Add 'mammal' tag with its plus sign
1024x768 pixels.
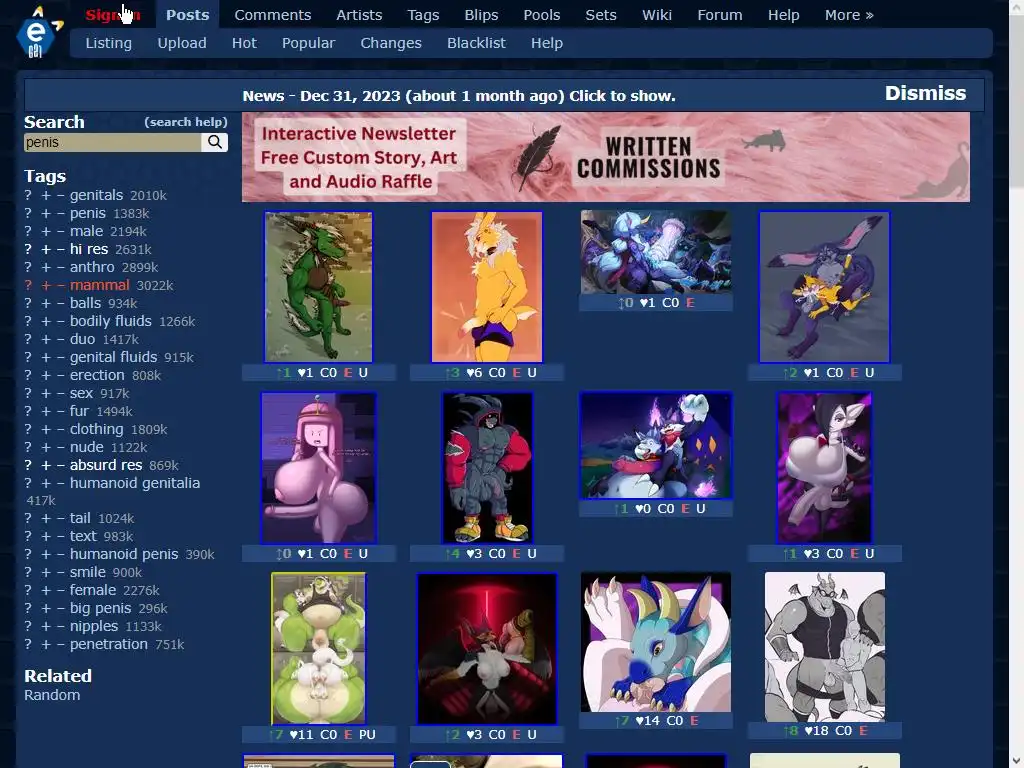(46, 285)
